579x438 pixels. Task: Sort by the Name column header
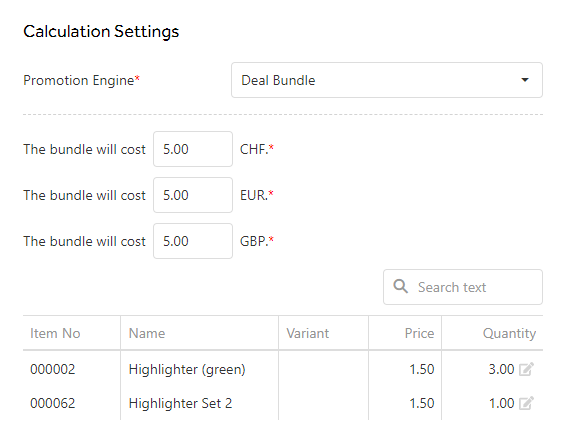point(147,333)
